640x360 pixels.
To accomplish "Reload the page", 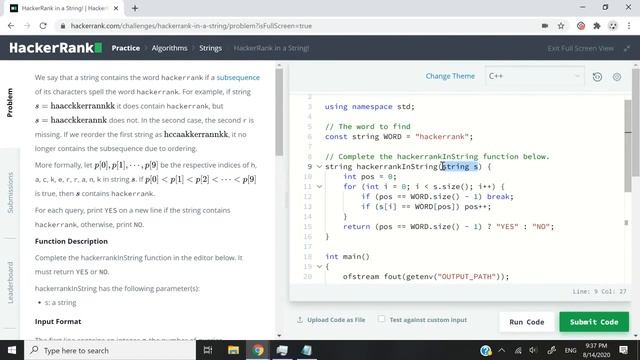I will [x=43, y=26].
